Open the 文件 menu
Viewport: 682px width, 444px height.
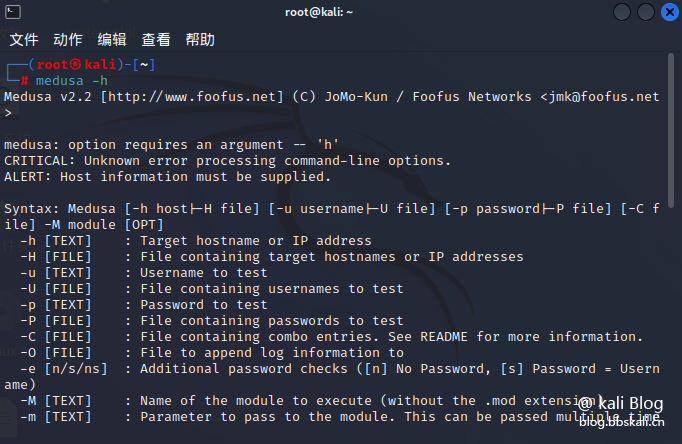(x=24, y=40)
